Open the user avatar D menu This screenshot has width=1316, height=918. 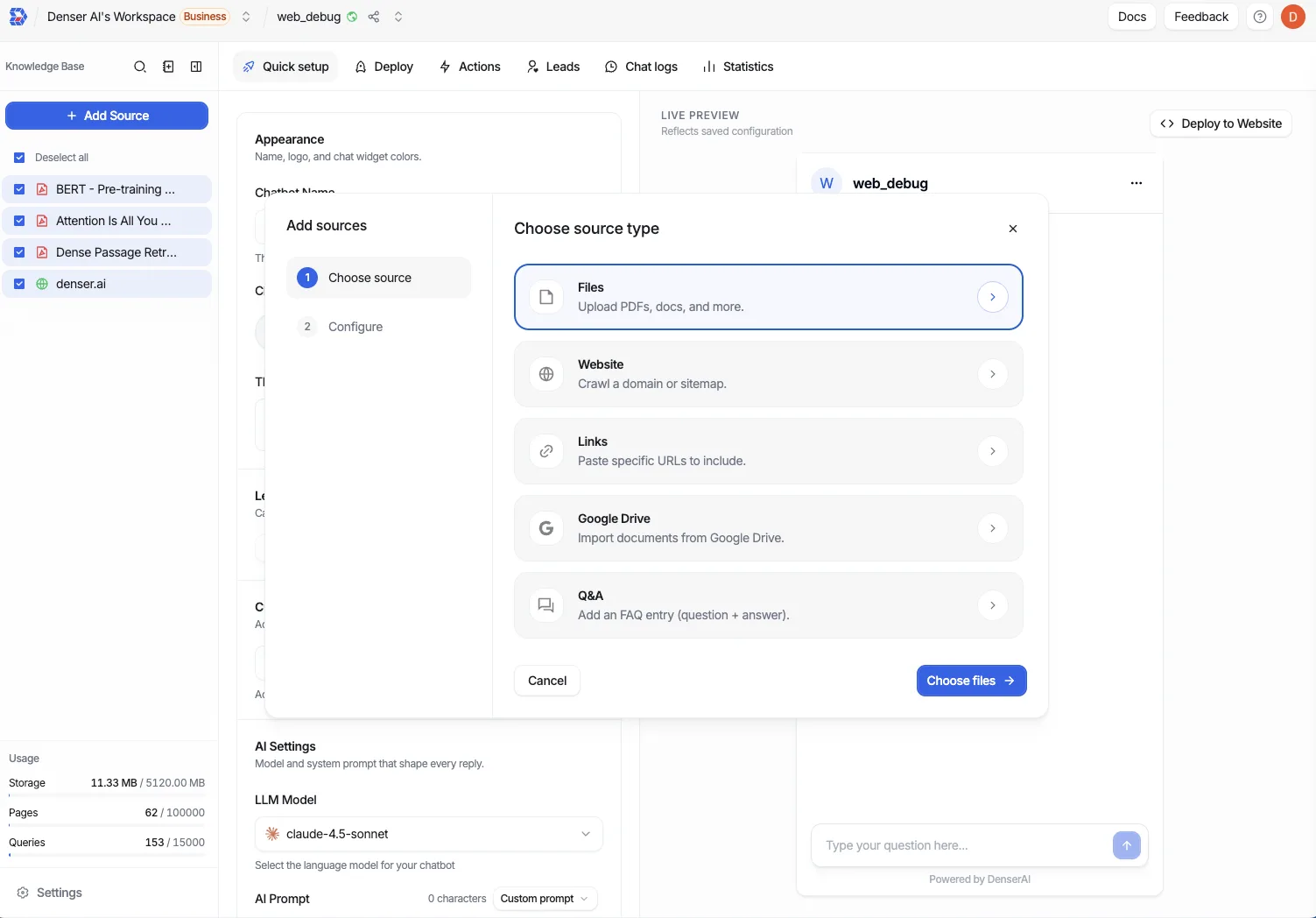point(1293,17)
